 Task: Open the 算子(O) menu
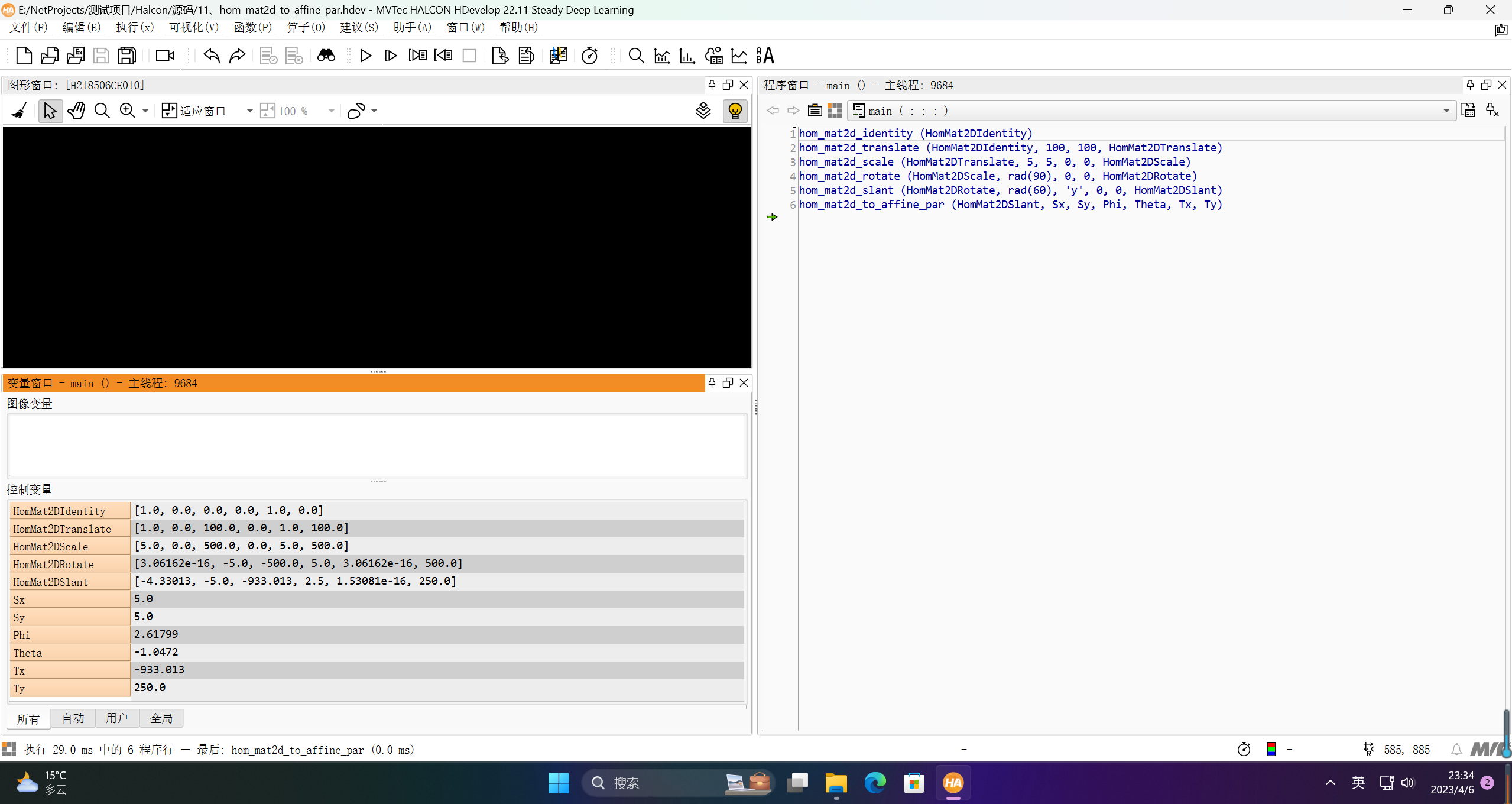pos(306,27)
